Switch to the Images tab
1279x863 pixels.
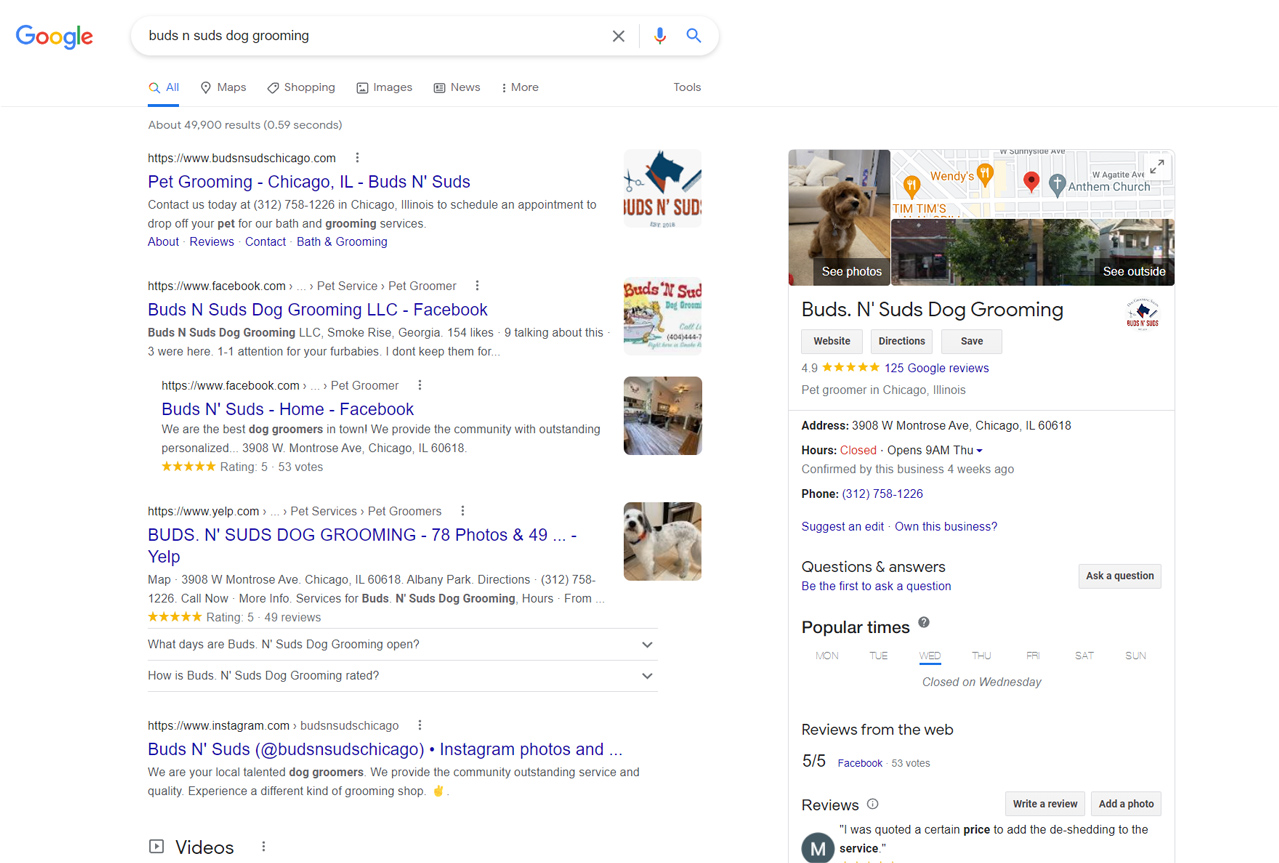(x=384, y=88)
